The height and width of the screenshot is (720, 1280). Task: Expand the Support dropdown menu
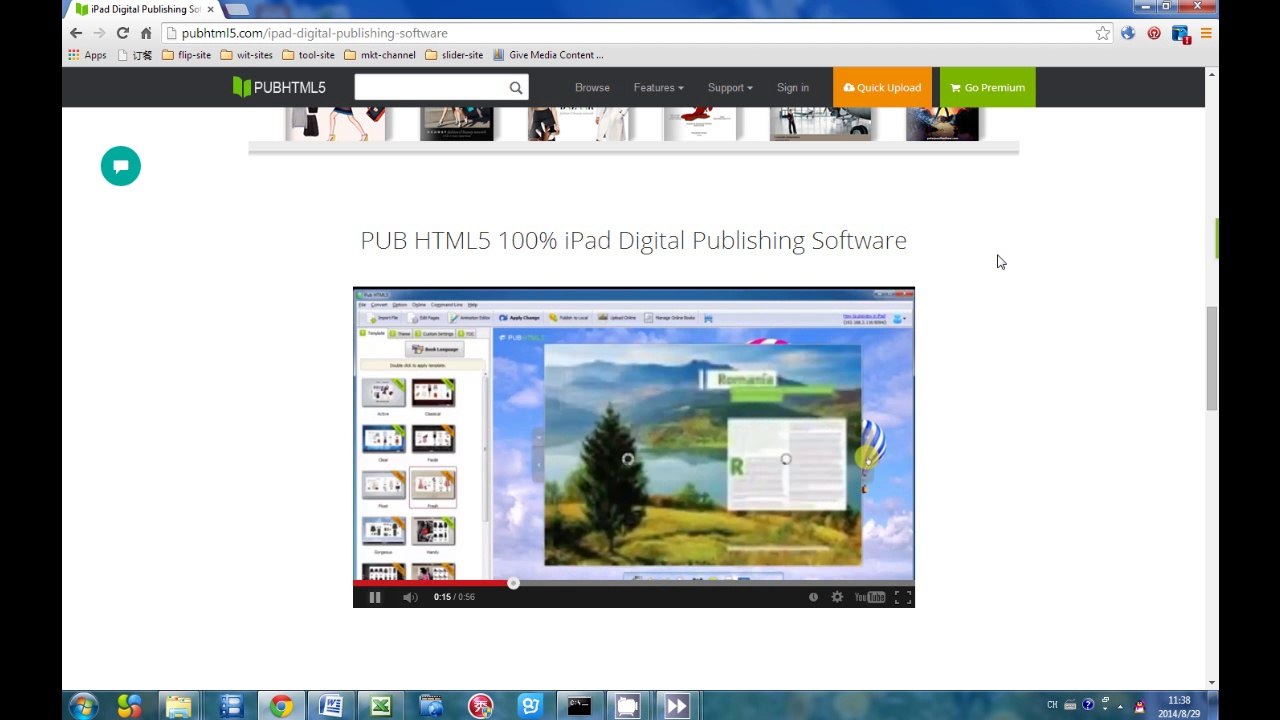point(730,88)
